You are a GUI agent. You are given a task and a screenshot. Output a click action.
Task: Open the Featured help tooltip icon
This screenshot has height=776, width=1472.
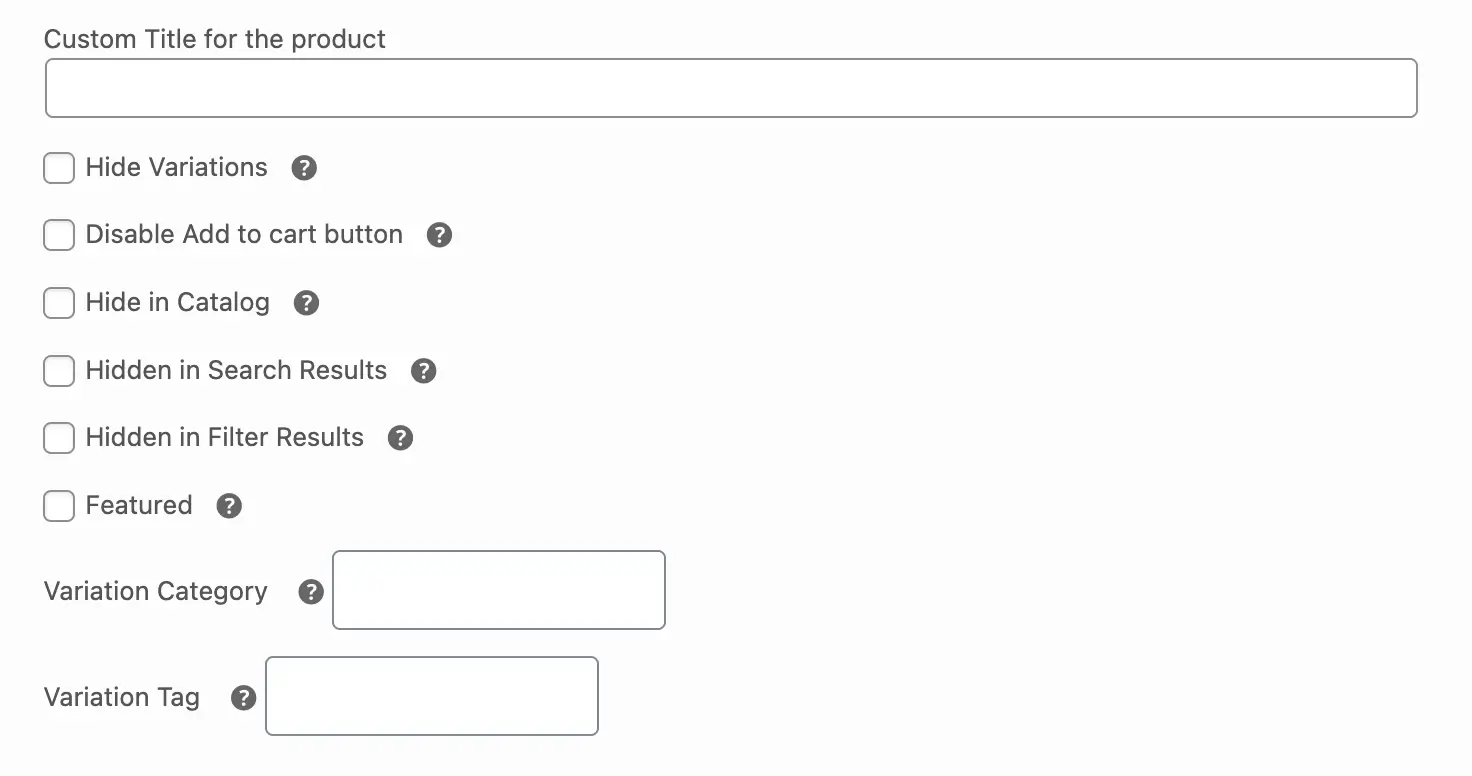coord(229,506)
